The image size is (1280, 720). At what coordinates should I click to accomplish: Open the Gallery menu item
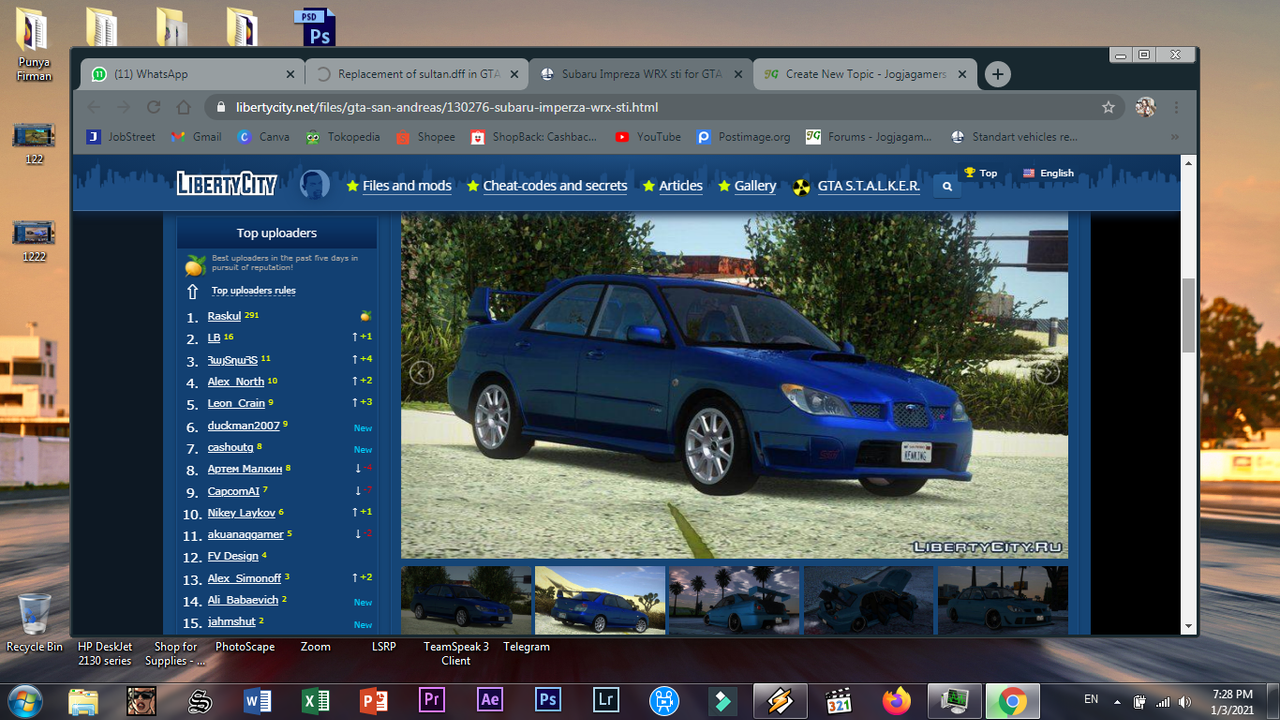point(747,186)
